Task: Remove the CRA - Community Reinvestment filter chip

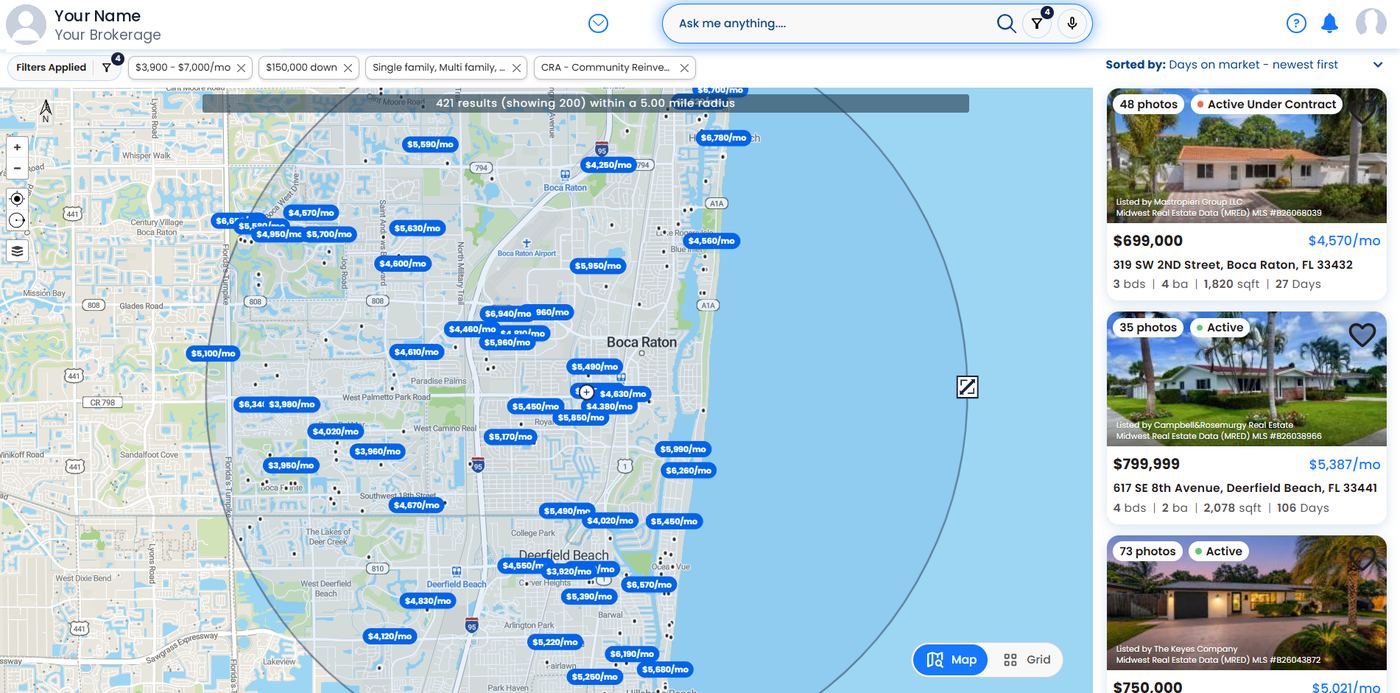Action: coord(684,68)
